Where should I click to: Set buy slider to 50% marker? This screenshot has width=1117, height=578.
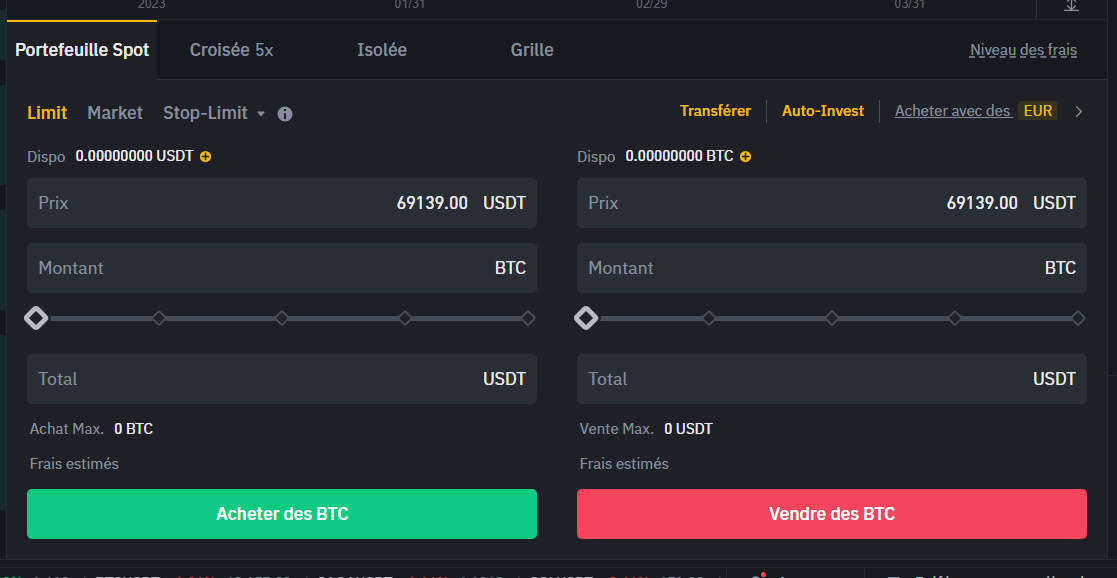tap(282, 318)
